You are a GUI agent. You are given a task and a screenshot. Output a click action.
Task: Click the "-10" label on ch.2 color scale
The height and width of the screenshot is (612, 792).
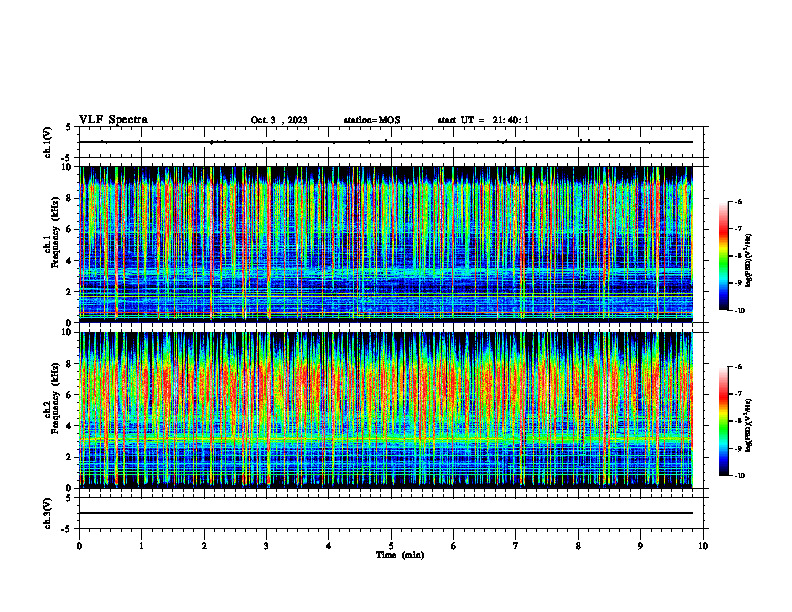tap(739, 476)
